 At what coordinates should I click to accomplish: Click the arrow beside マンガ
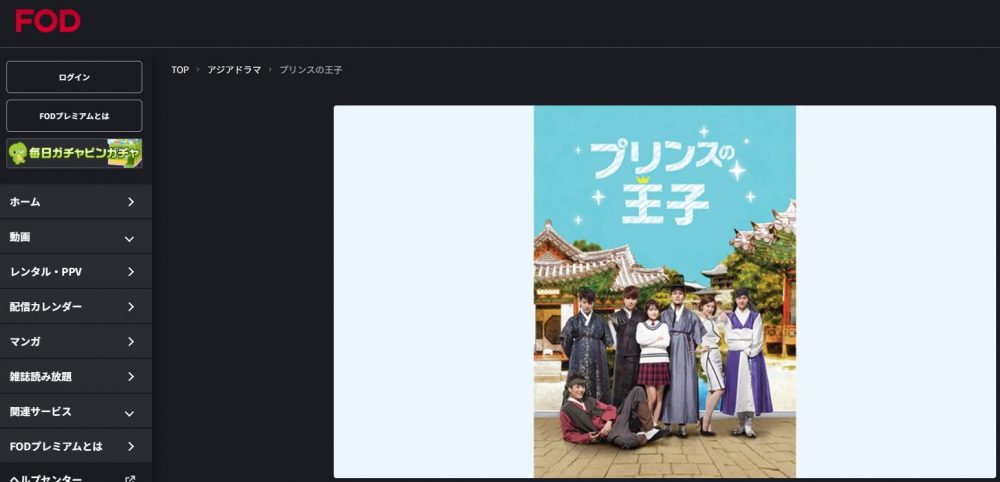[x=131, y=342]
